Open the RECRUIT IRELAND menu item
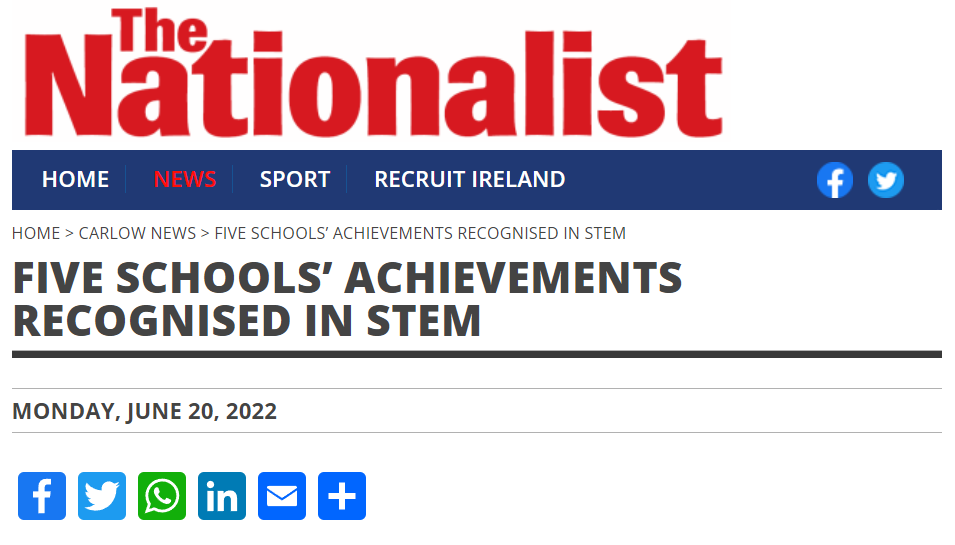This screenshot has width=955, height=545. tap(469, 180)
